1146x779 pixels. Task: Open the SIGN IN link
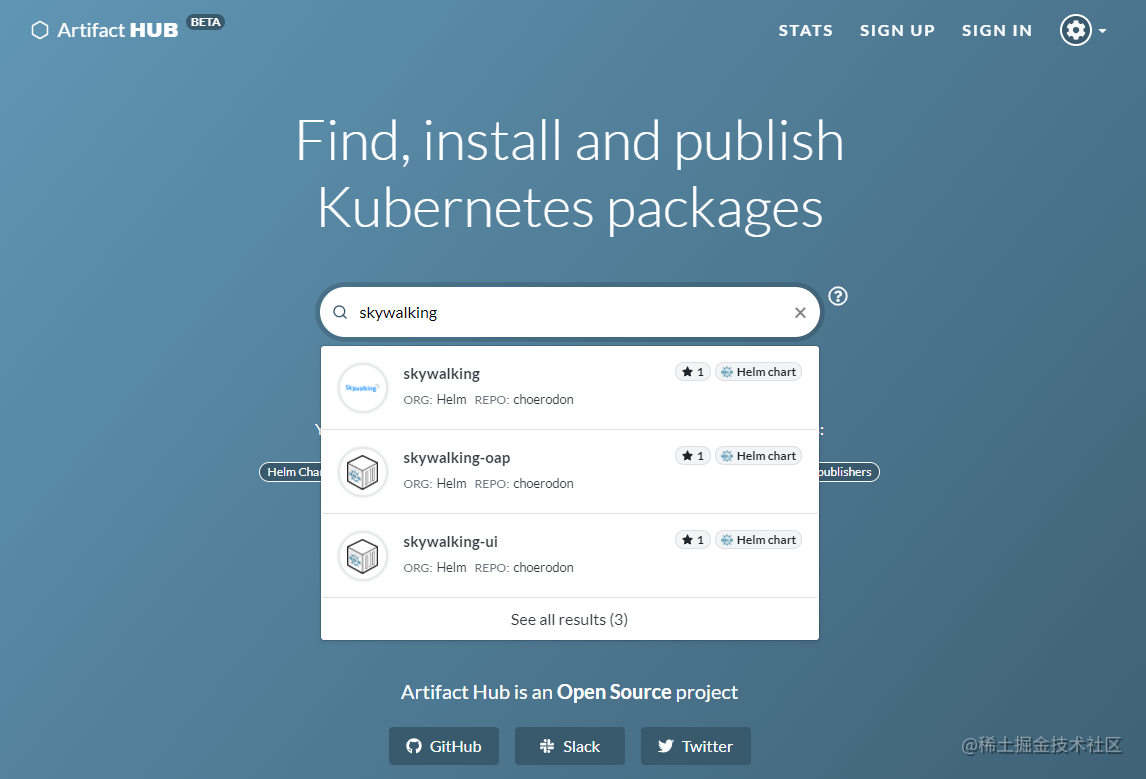coord(996,31)
